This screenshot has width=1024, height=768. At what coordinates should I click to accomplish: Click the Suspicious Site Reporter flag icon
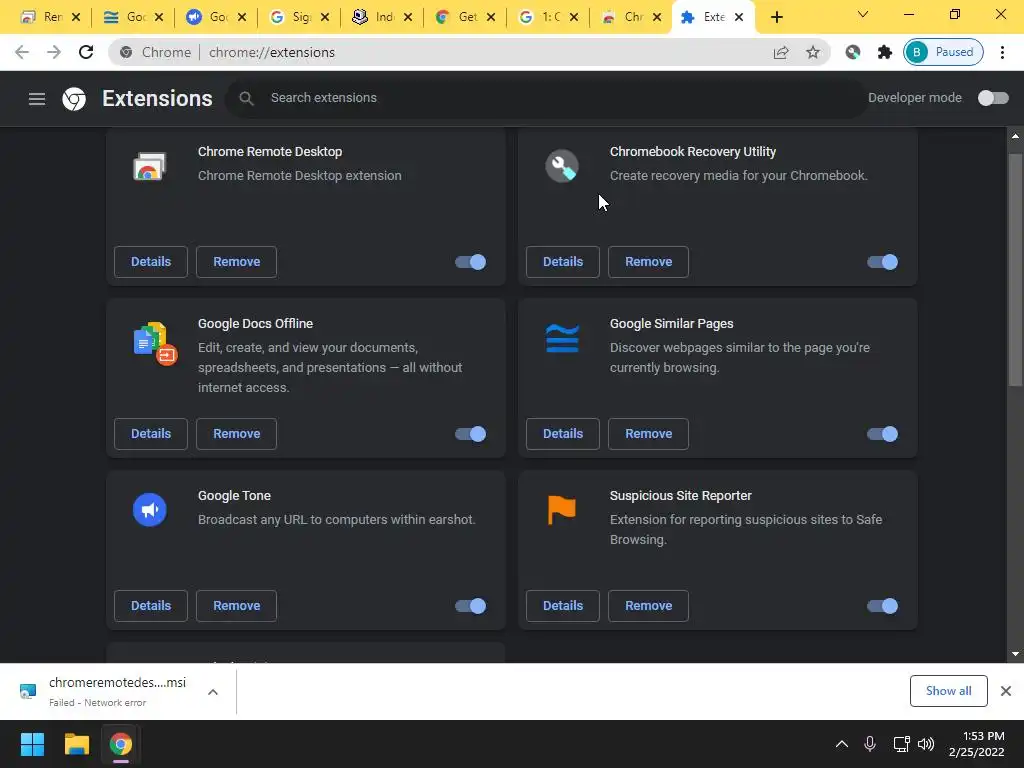point(562,509)
